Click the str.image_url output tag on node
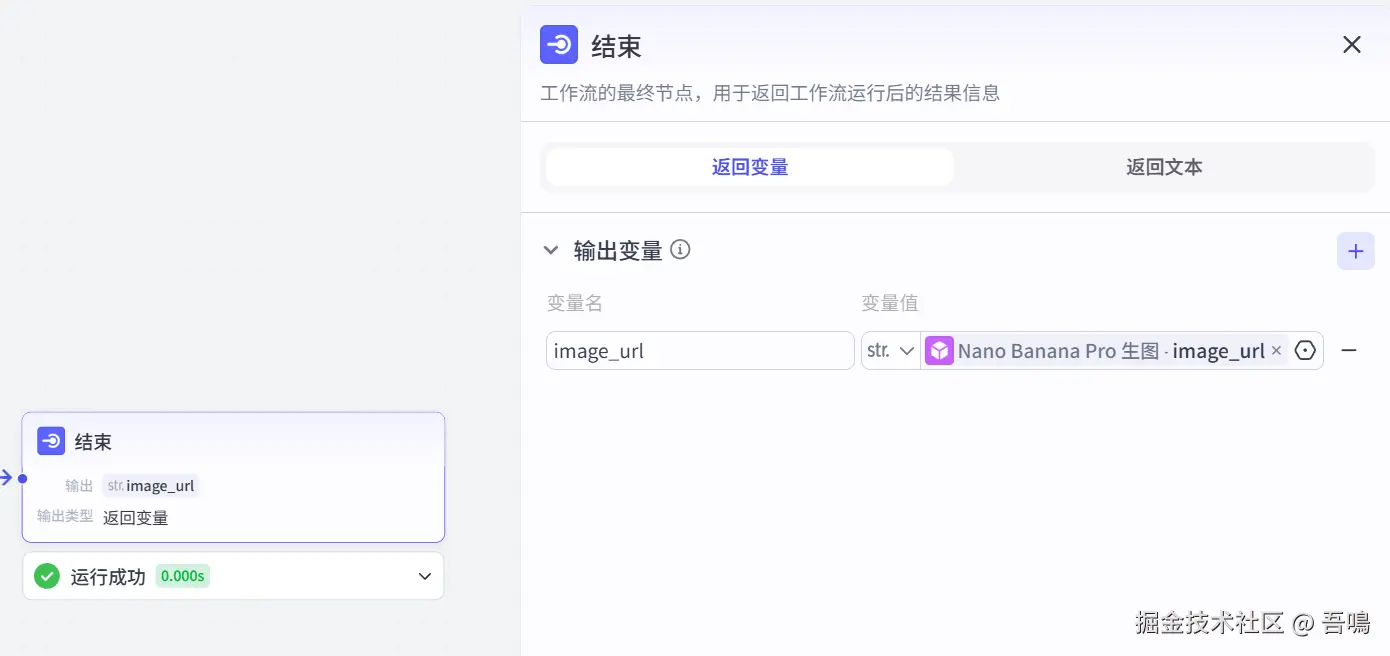 tap(151, 486)
